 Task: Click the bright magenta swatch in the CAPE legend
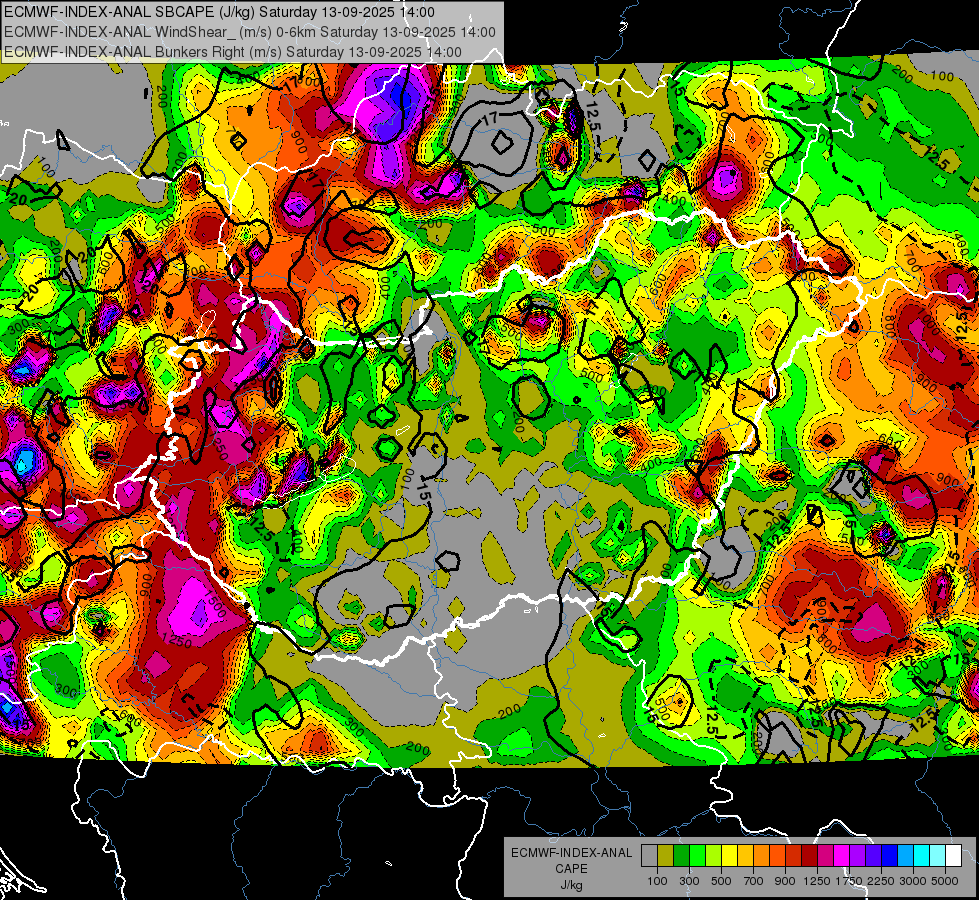pyautogui.click(x=842, y=855)
